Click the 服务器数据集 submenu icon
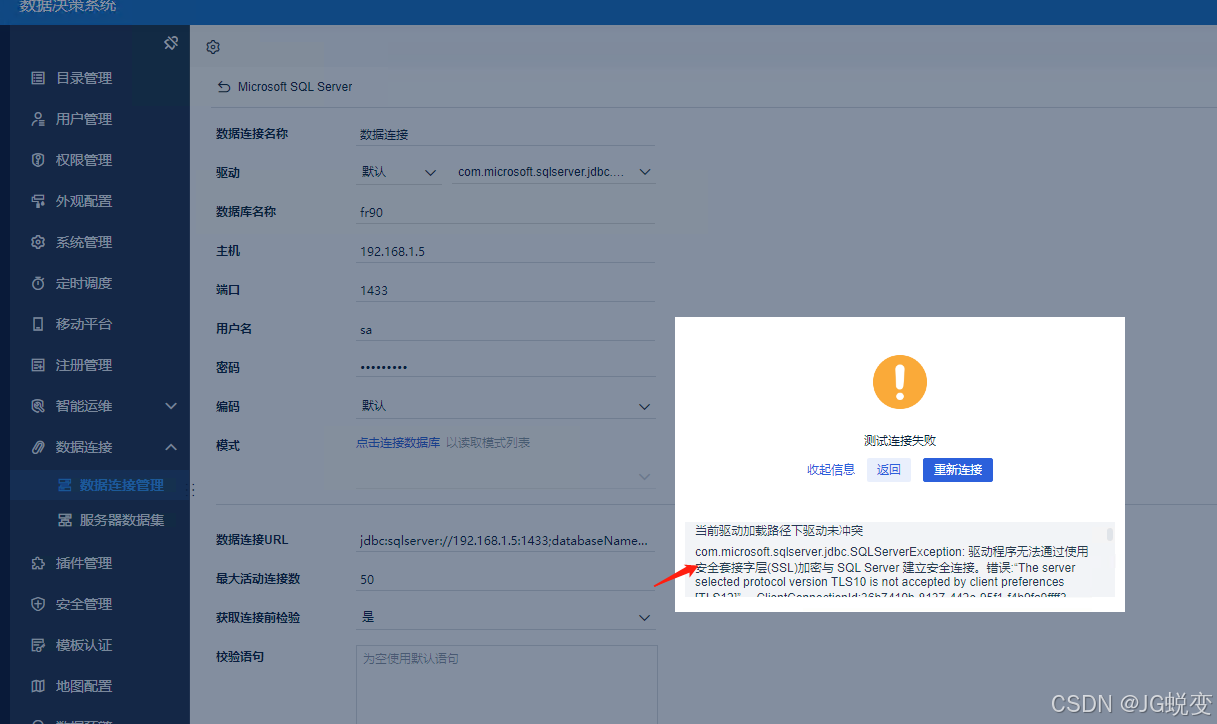Viewport: 1217px width, 724px height. [x=65, y=520]
